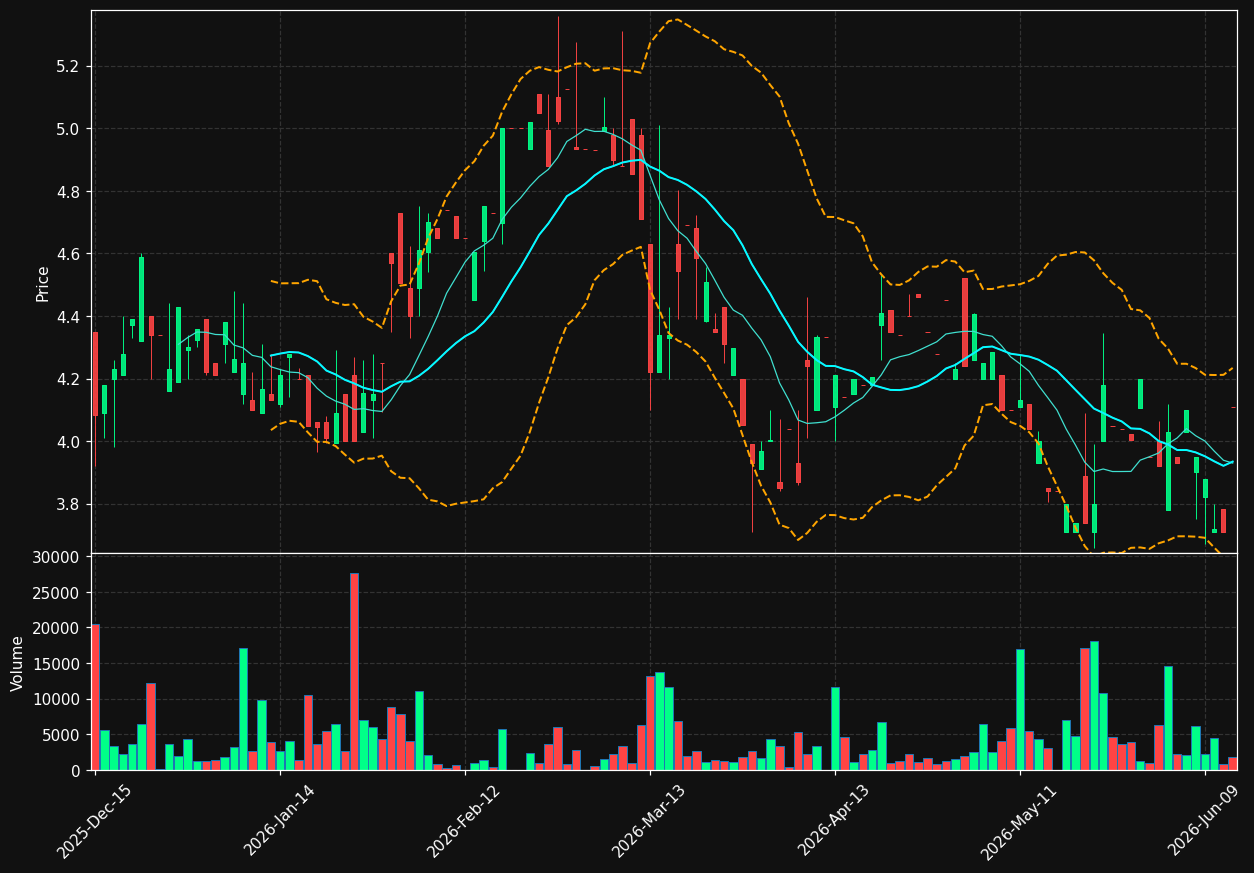This screenshot has width=1254, height=873.
Task: Click the 4.6 price tick label
Action: (68, 254)
